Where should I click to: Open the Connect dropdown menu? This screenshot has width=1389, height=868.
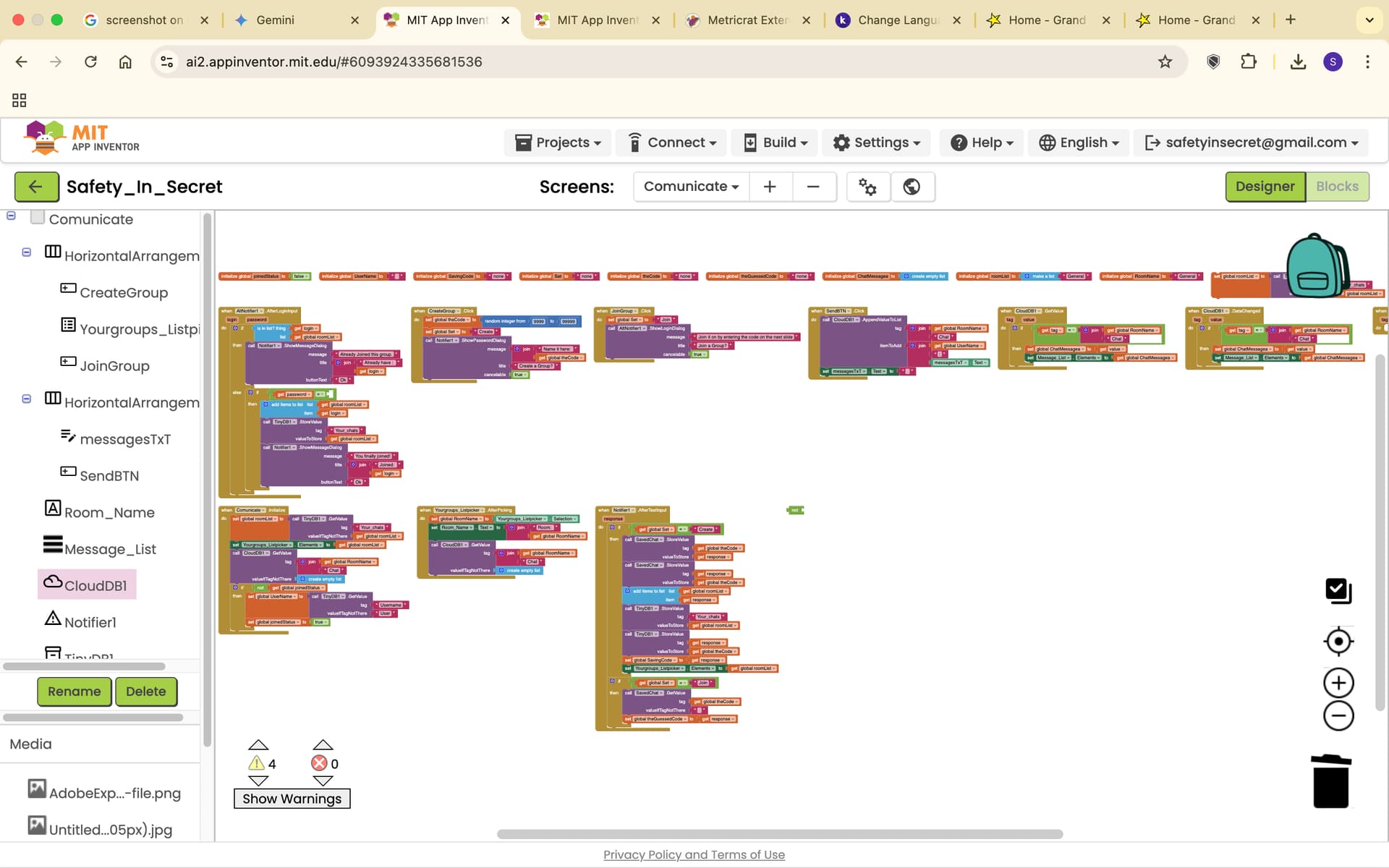(671, 142)
